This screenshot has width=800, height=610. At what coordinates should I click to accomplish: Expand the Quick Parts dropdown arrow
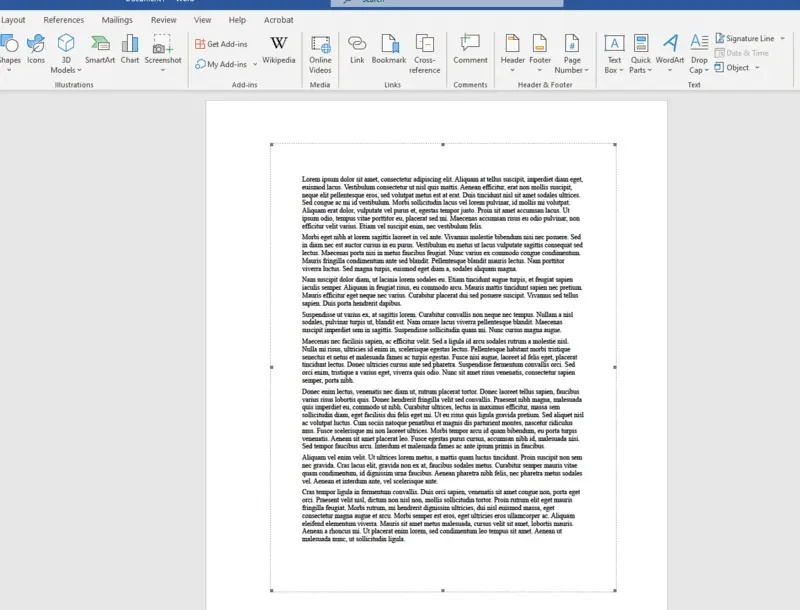click(x=649, y=70)
